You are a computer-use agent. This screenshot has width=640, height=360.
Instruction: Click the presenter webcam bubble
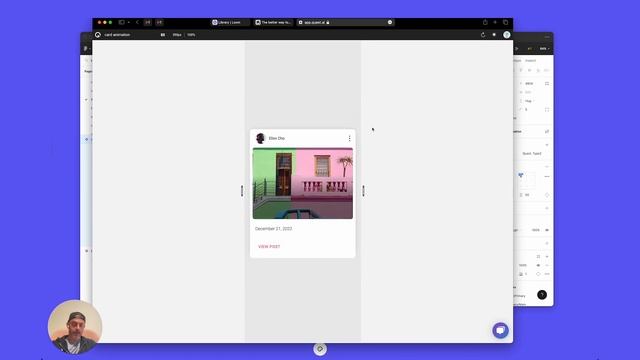pos(75,327)
